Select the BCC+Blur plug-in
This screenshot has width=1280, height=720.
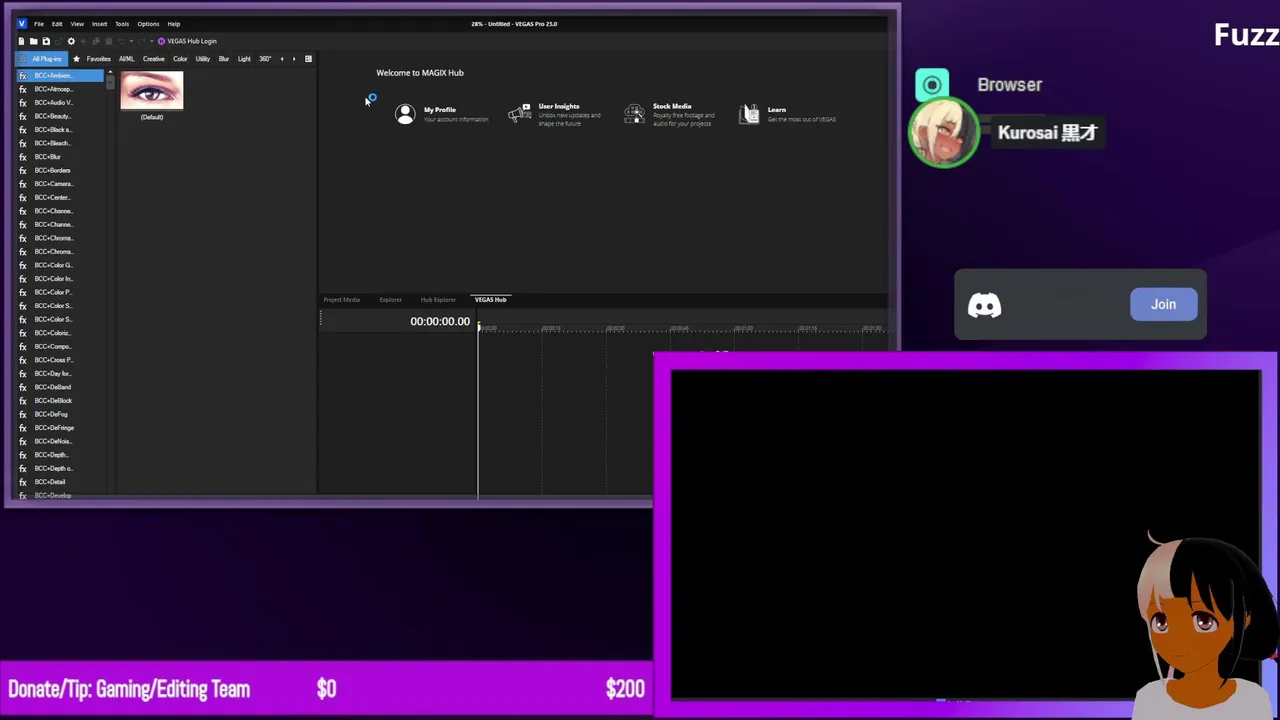pos(60,157)
